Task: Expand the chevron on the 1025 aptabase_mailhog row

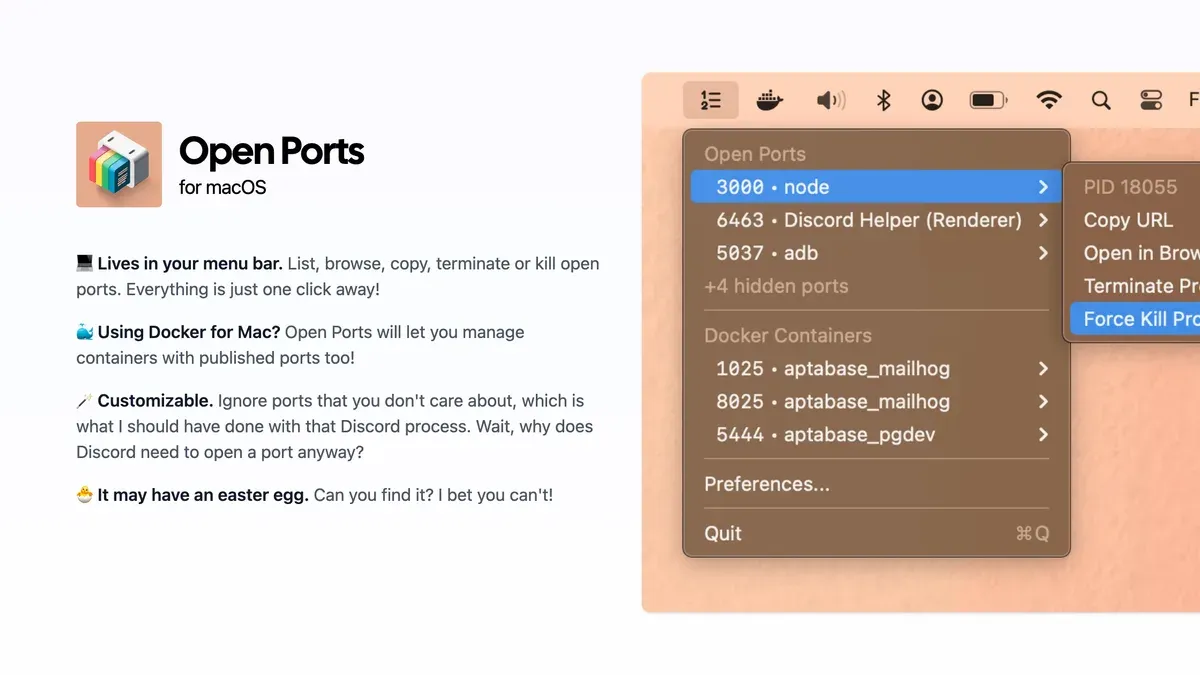Action: click(1043, 368)
